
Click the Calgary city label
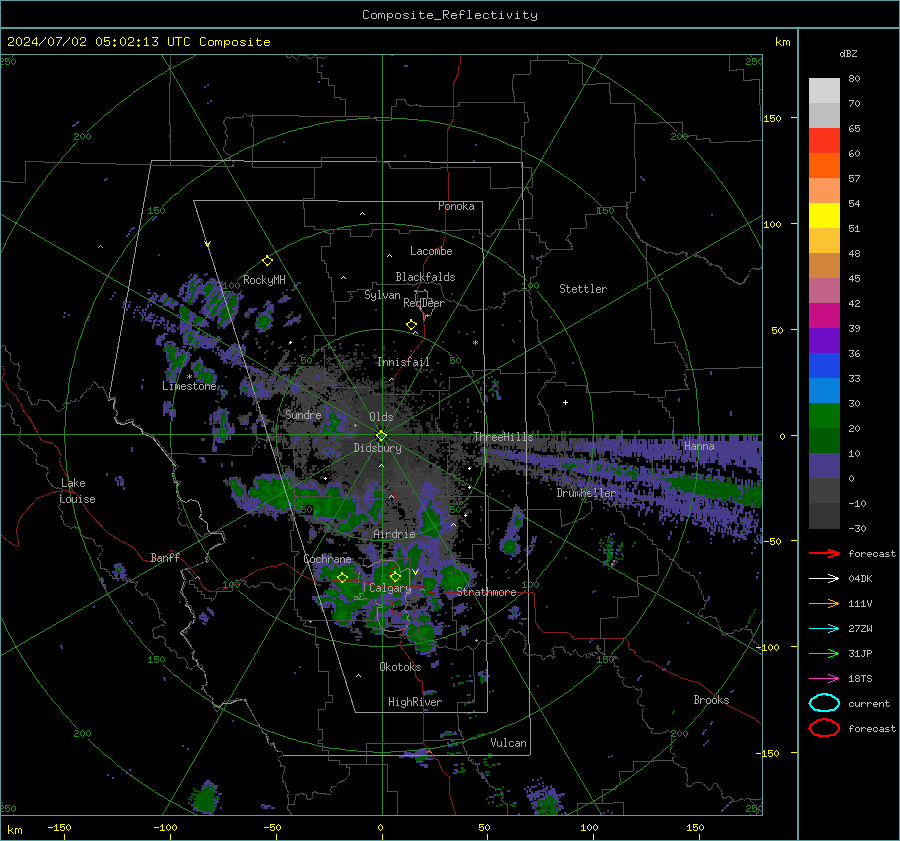390,588
